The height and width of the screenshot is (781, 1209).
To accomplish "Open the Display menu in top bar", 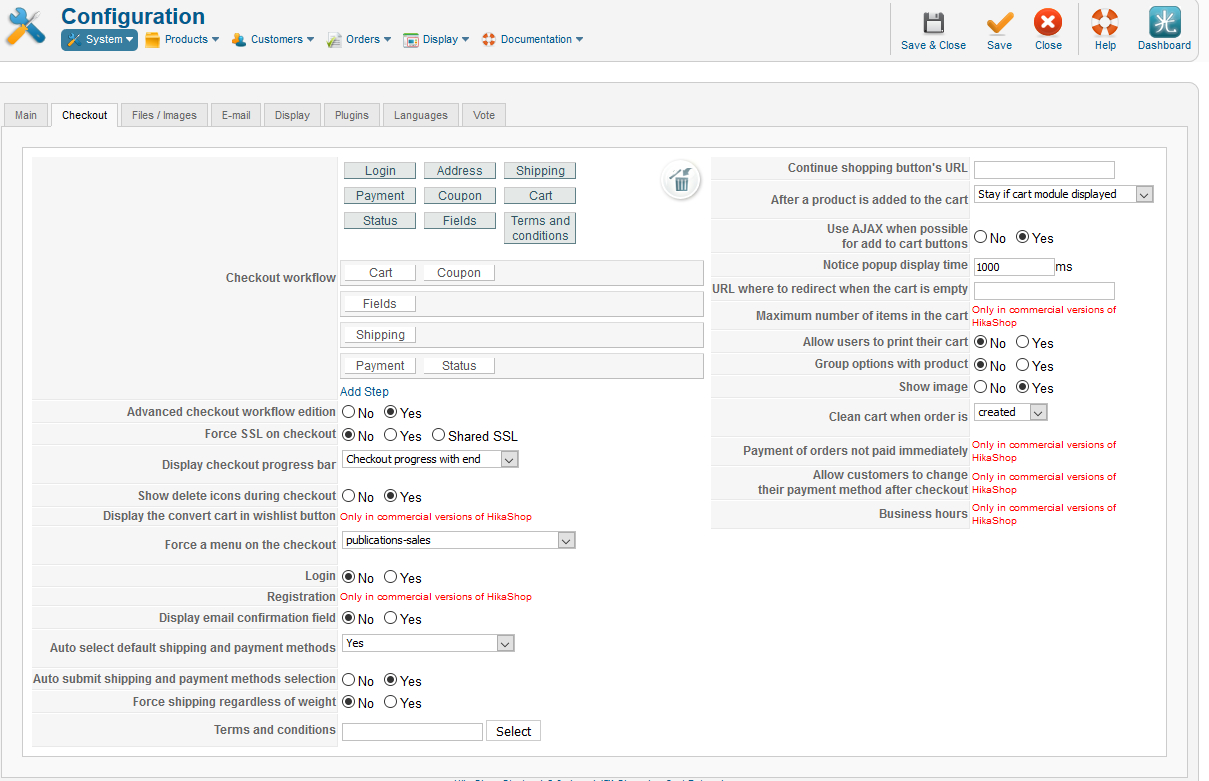I will tap(437, 40).
